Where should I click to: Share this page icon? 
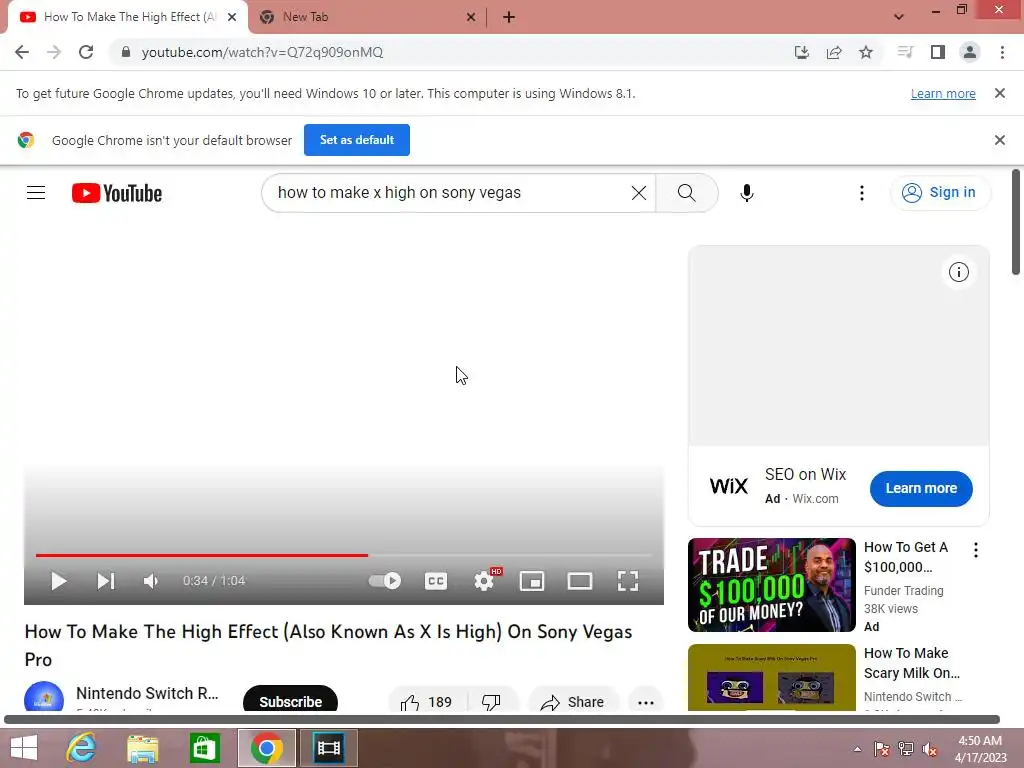pyautogui.click(x=834, y=52)
